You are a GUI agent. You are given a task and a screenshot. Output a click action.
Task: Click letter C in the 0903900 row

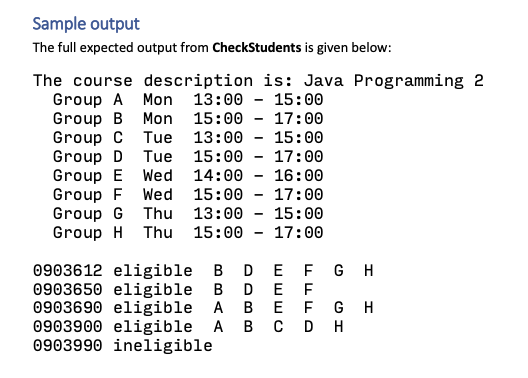pyautogui.click(x=278, y=327)
